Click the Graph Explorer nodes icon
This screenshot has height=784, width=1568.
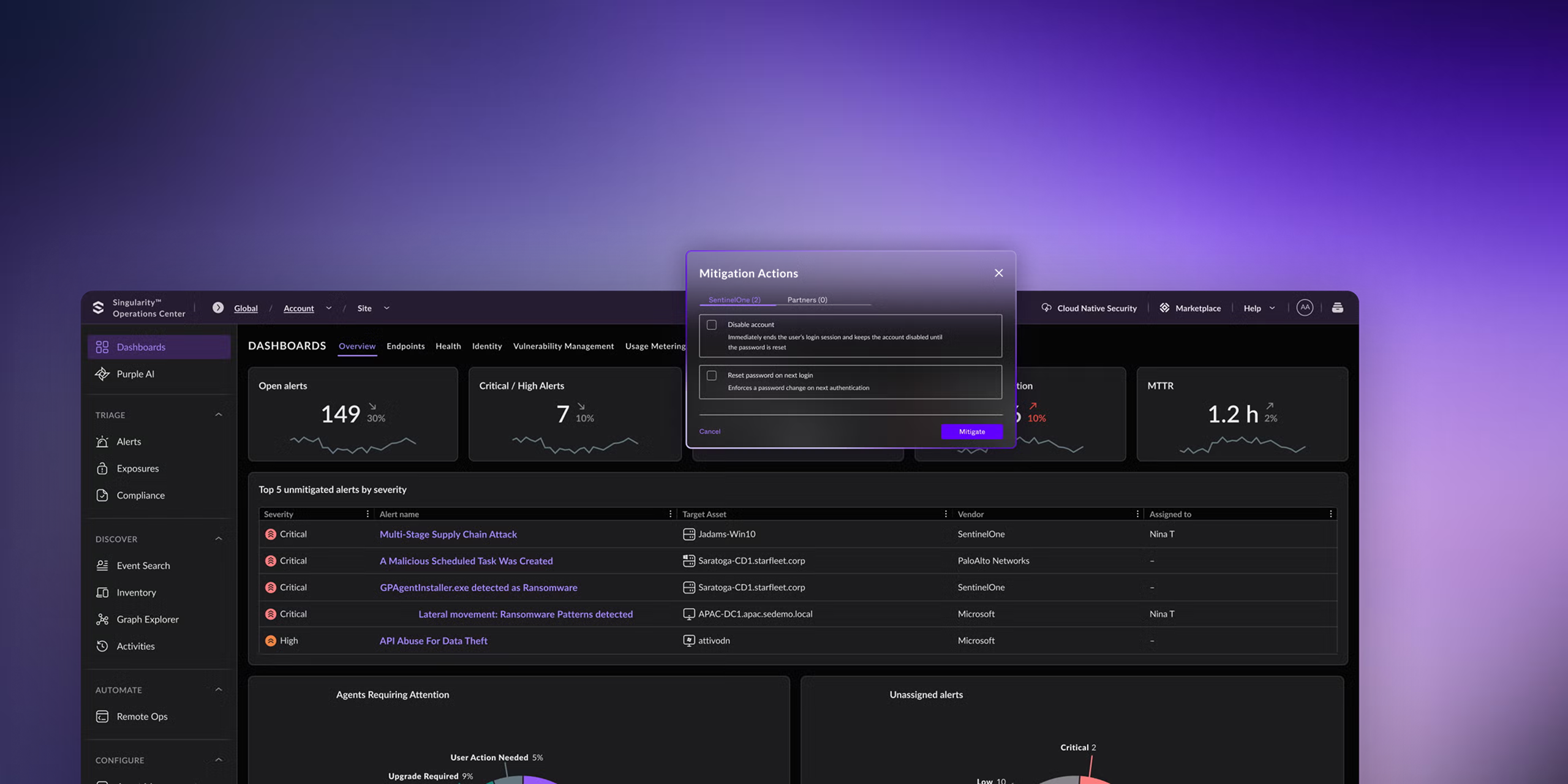point(102,619)
